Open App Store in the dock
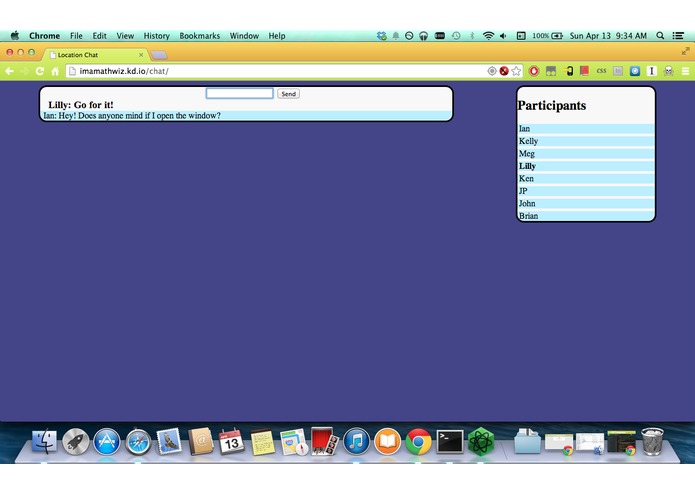Screen dimensions: 695x494 coord(107,441)
